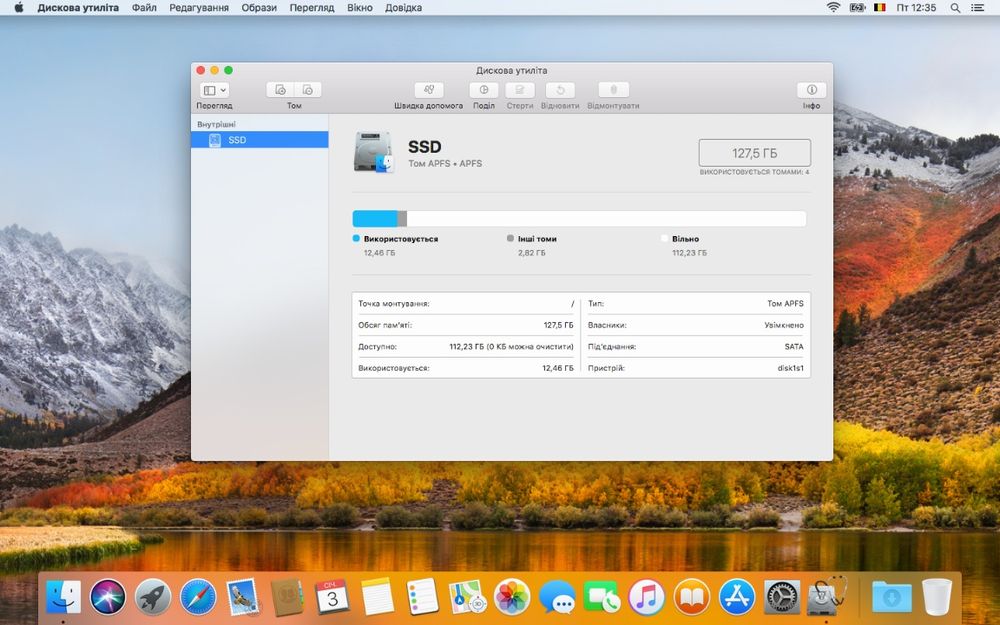Open Finder from the Dock
Viewport: 1000px width, 625px height.
63,598
